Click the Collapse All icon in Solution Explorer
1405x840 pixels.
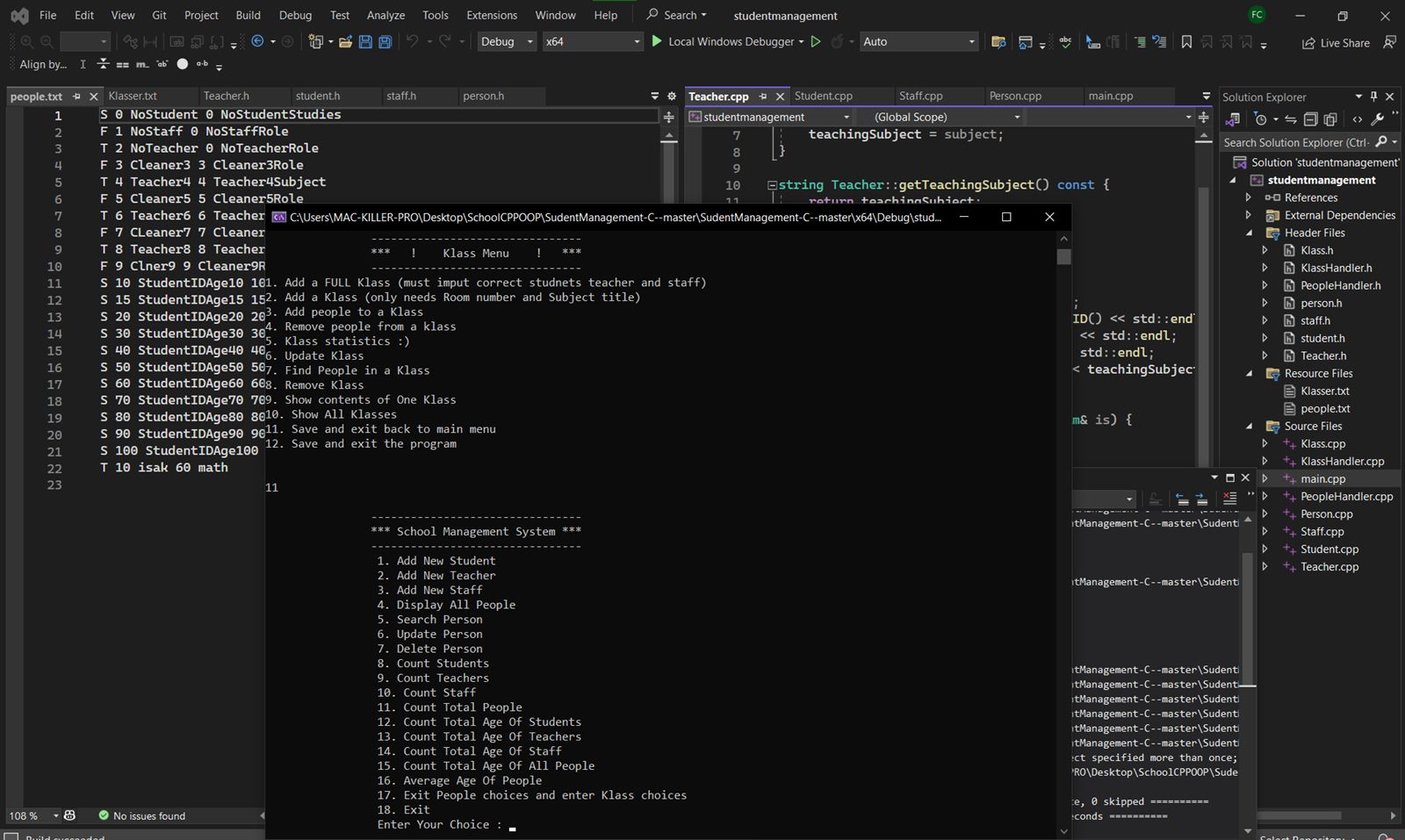point(1310,119)
